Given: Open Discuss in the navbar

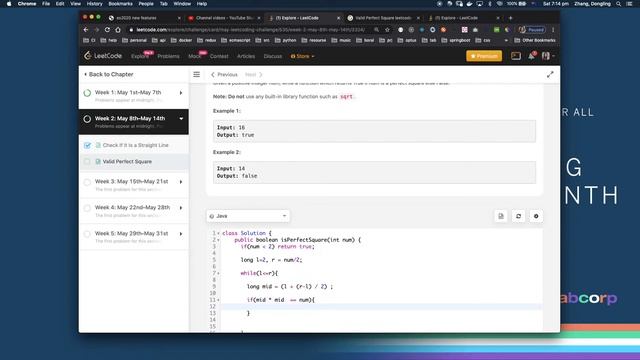Looking at the screenshot, I should (273, 56).
